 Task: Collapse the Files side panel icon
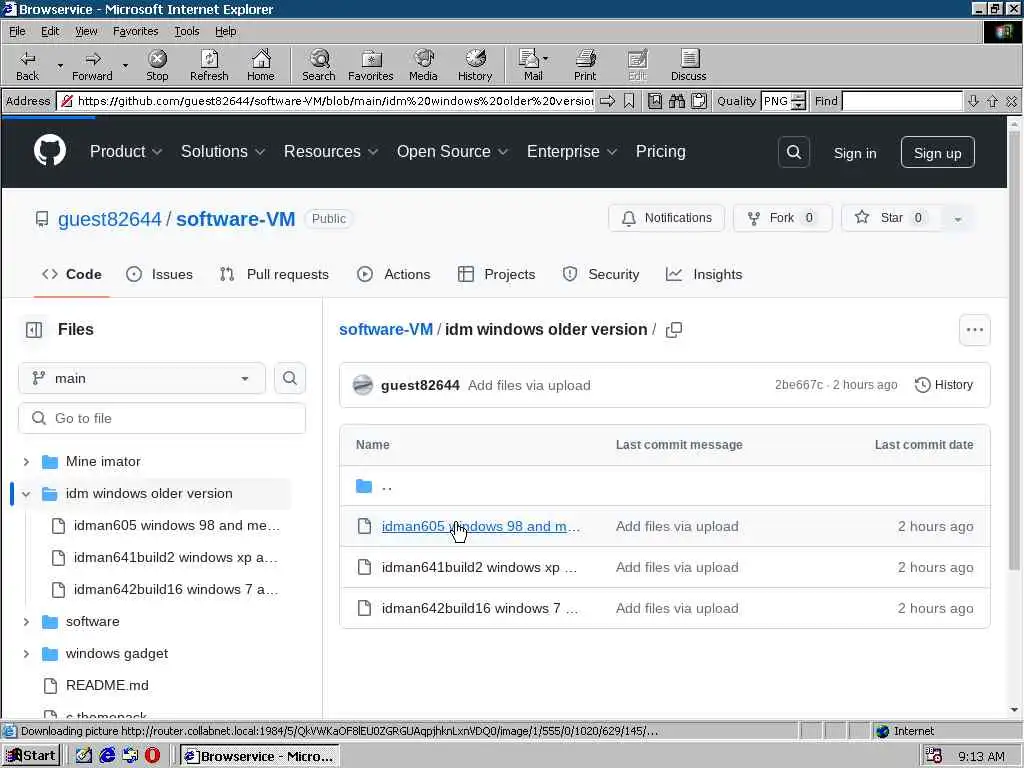tap(34, 330)
